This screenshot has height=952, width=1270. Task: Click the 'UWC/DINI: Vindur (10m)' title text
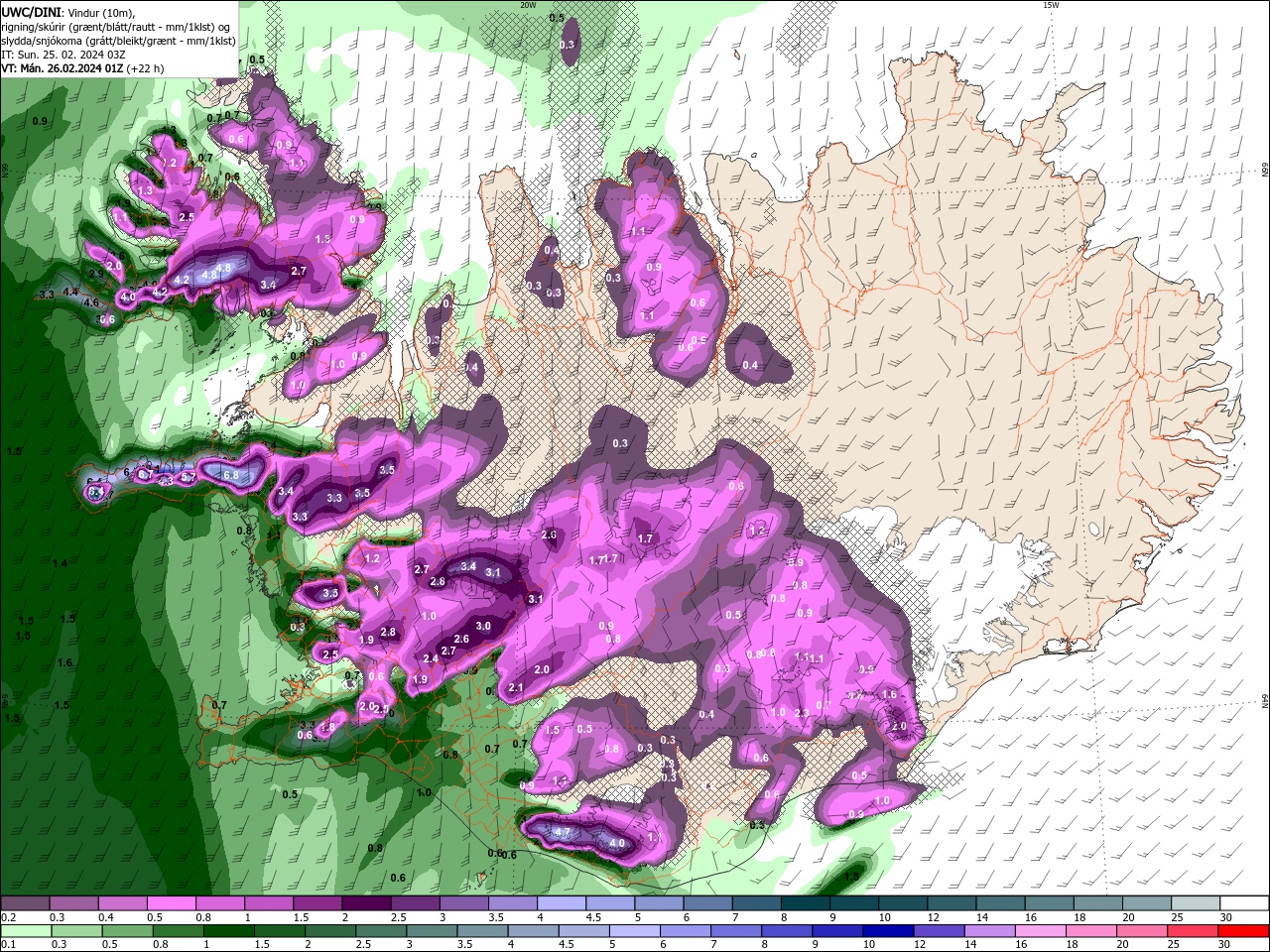(67, 12)
